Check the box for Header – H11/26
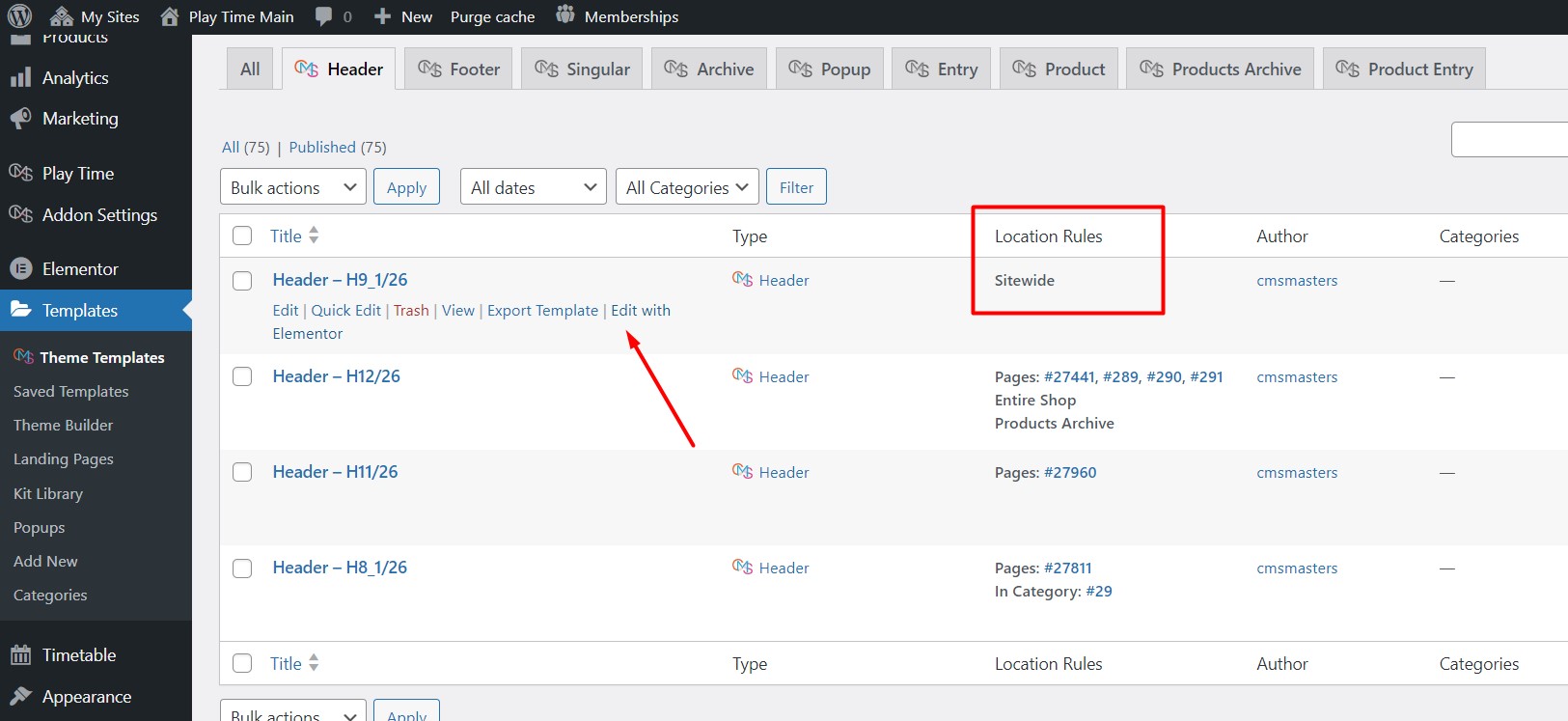This screenshot has width=1568, height=721. point(242,472)
